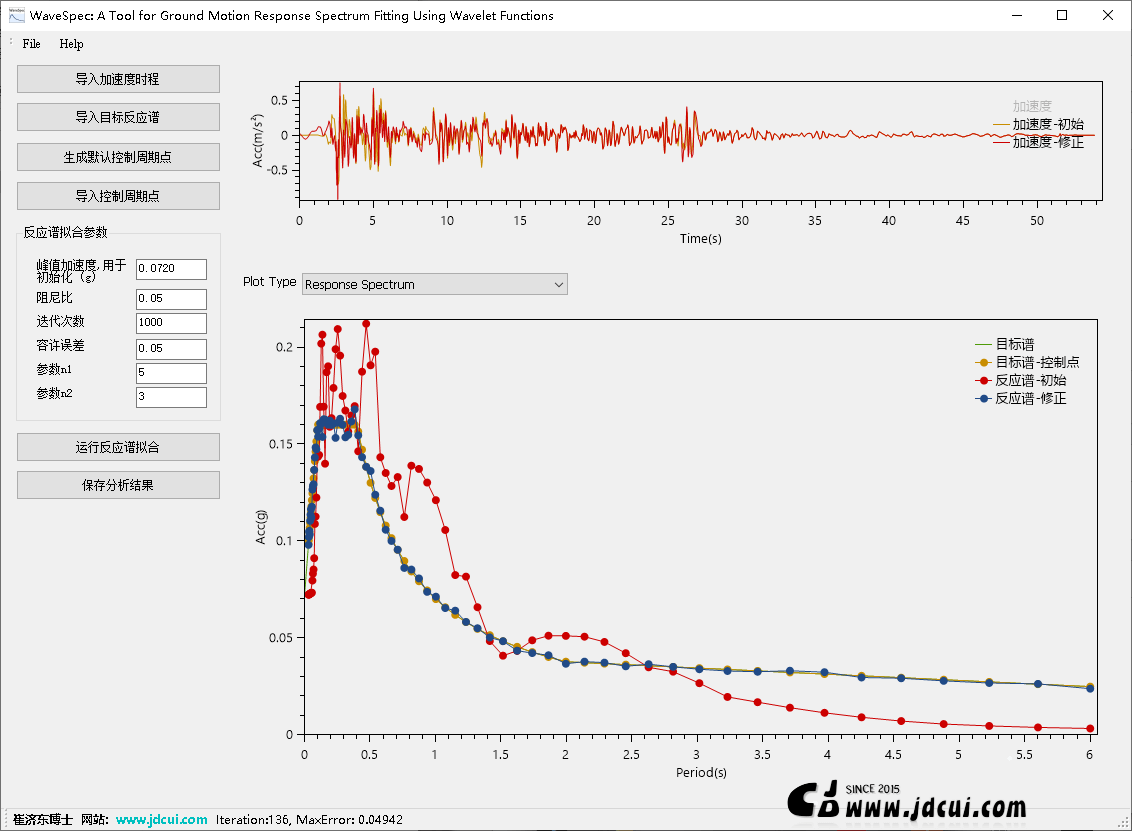Click the green 目标谱 legend line
Screen dimensions: 1132x831
983,344
